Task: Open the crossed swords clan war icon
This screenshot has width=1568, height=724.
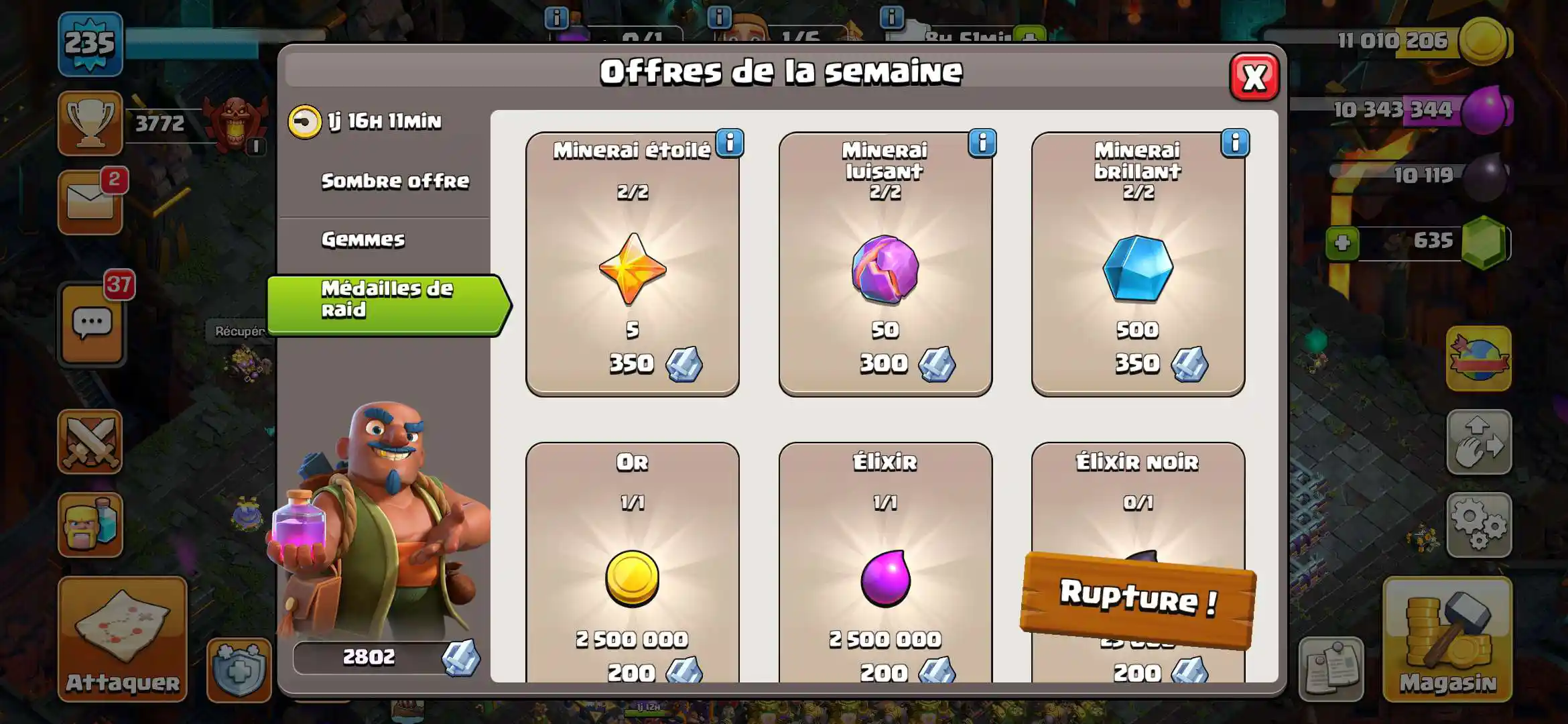Action: tap(90, 442)
